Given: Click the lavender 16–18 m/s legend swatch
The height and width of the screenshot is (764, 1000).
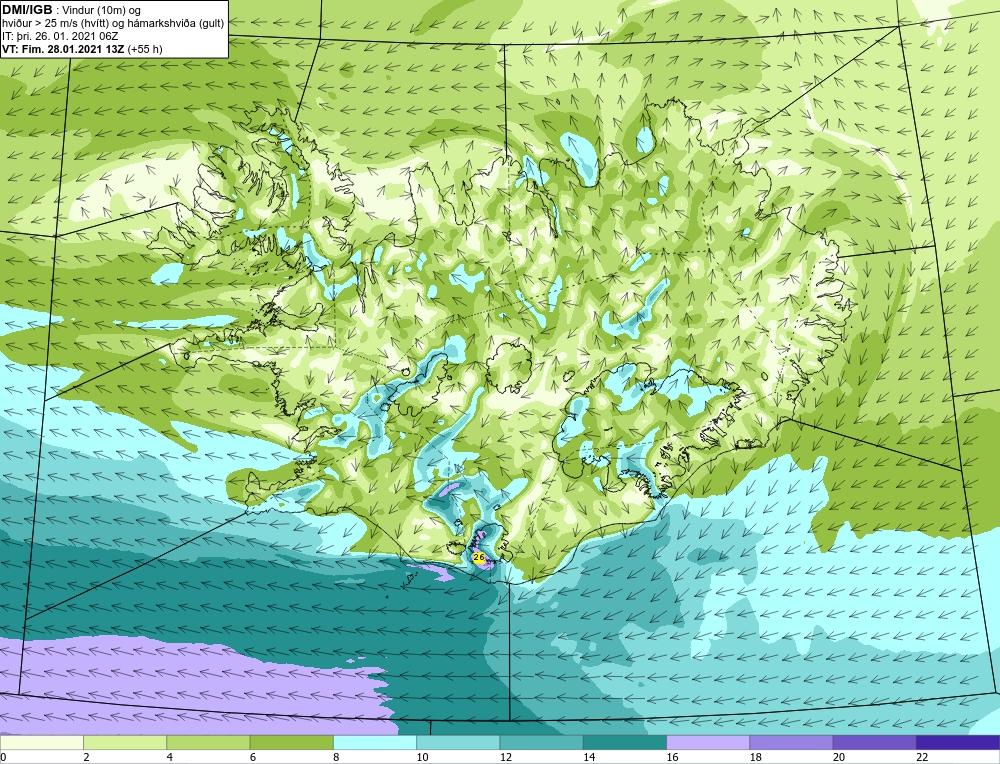Looking at the screenshot, I should point(708,742).
